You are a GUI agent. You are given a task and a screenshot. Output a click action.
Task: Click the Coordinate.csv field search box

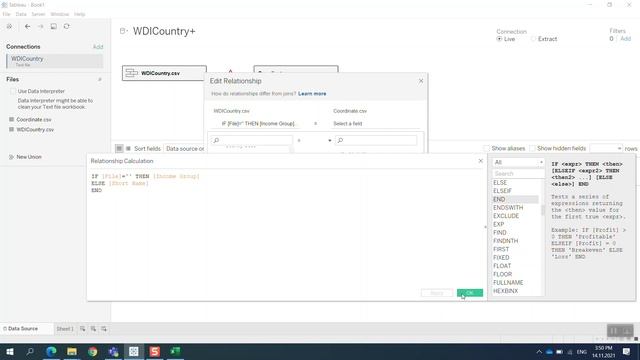point(376,140)
